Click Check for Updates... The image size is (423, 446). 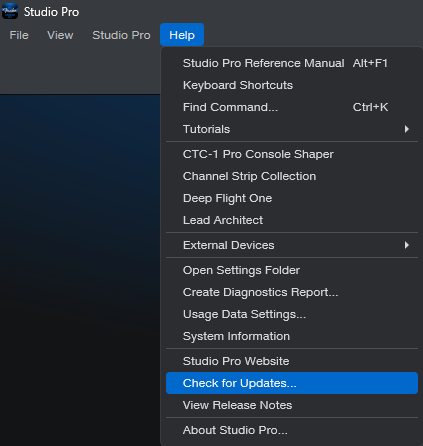click(292, 383)
